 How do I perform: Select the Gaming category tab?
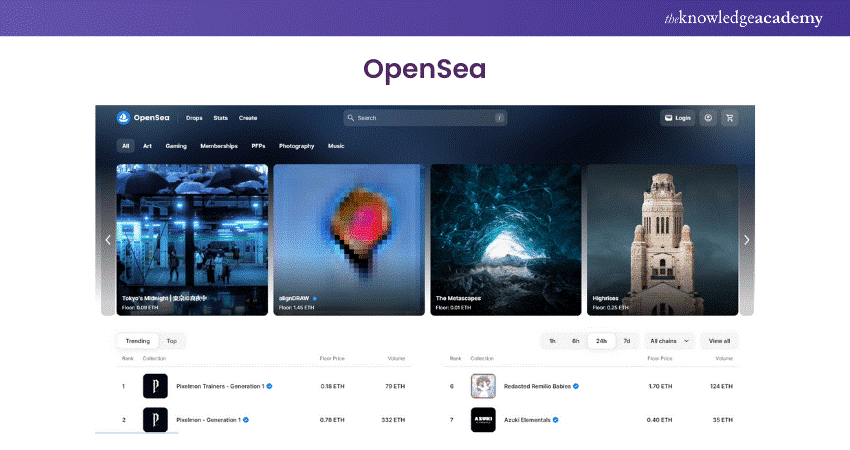(x=176, y=146)
